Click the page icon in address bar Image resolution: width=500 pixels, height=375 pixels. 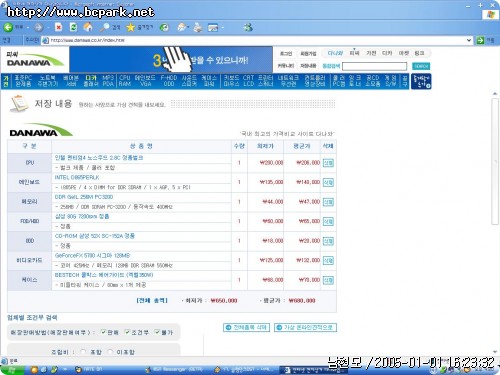click(x=45, y=40)
